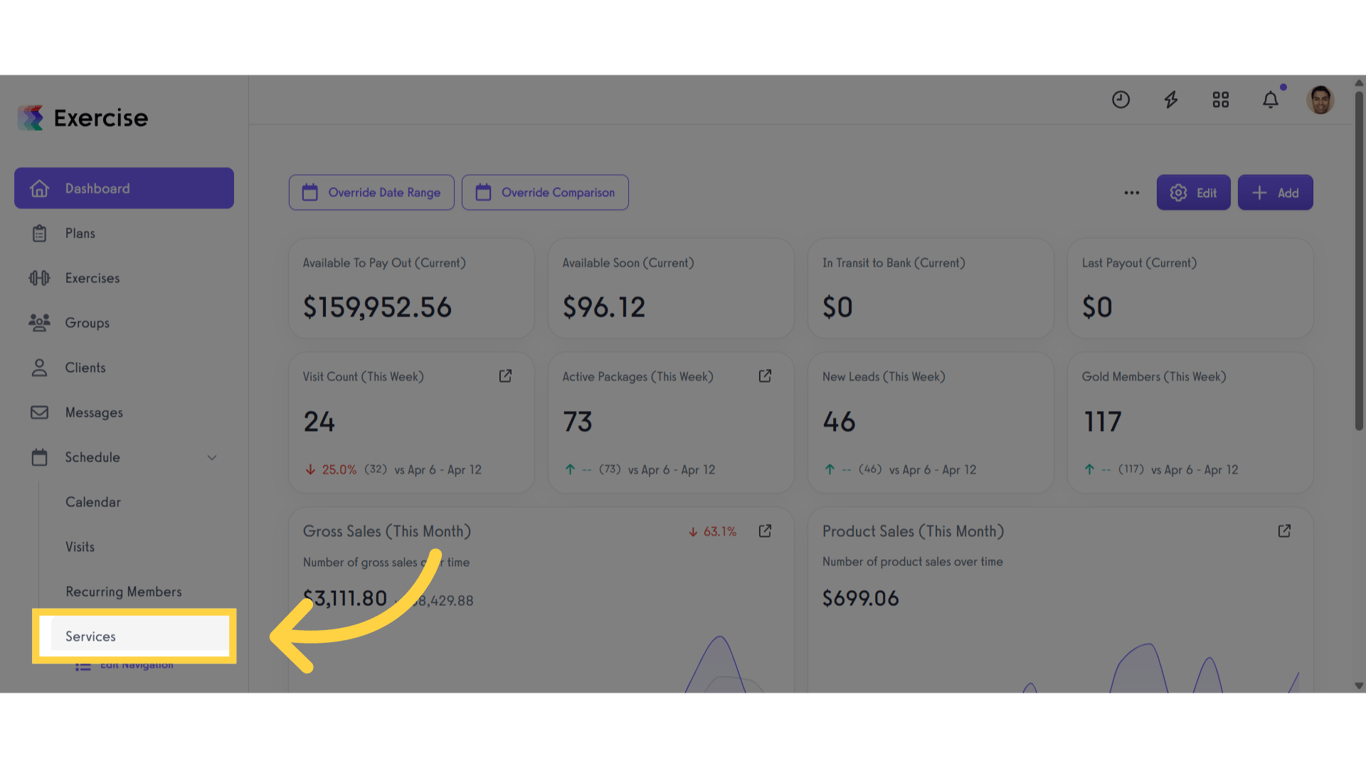Click the Edit dashboard button
This screenshot has height=768, width=1366.
click(x=1193, y=193)
